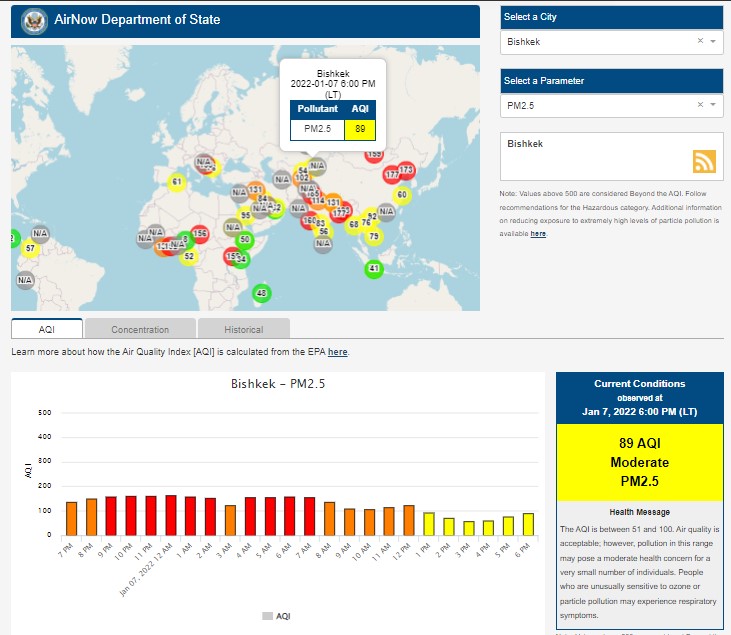Click the yellow map marker showing 61
The image size is (731, 635).
click(177, 182)
